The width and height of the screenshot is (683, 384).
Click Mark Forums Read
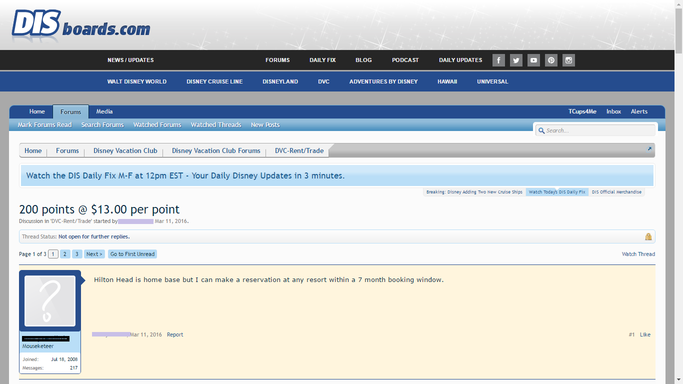(x=44, y=125)
